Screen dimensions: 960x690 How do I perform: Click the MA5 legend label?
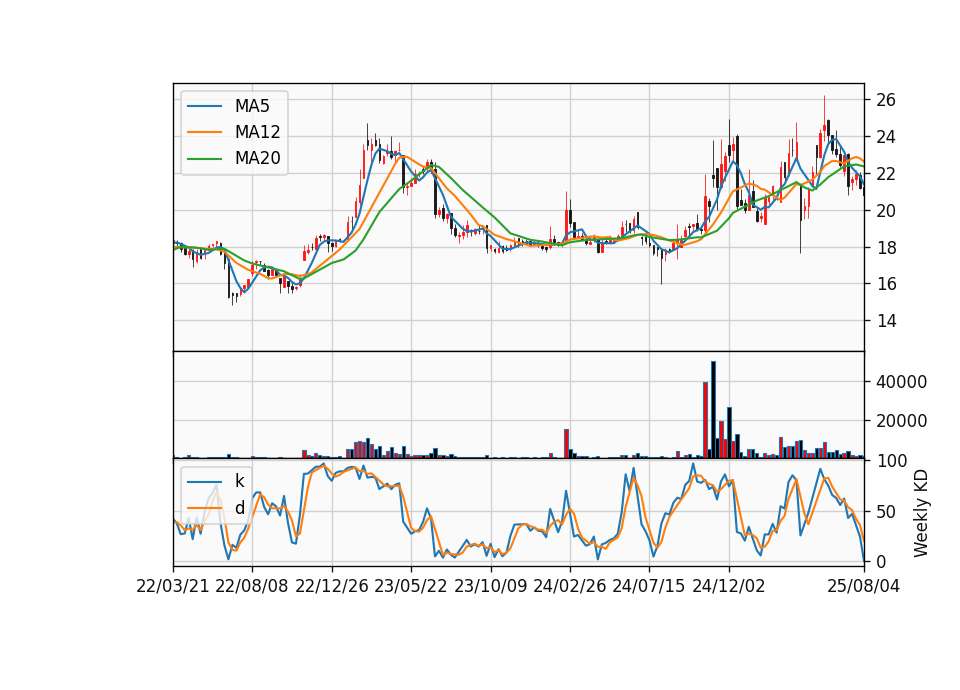pyautogui.click(x=252, y=106)
